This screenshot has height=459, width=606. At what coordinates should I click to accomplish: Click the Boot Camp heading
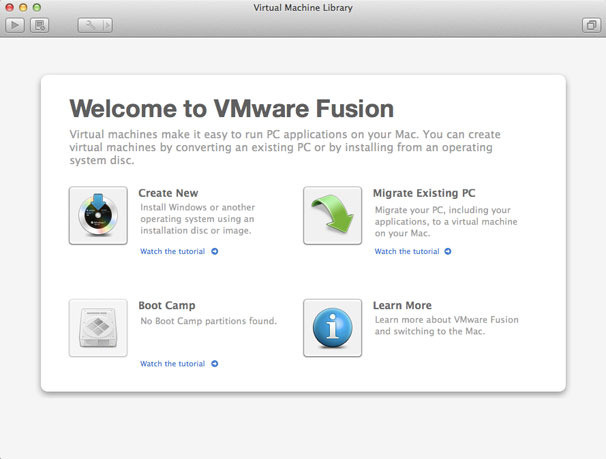[167, 305]
